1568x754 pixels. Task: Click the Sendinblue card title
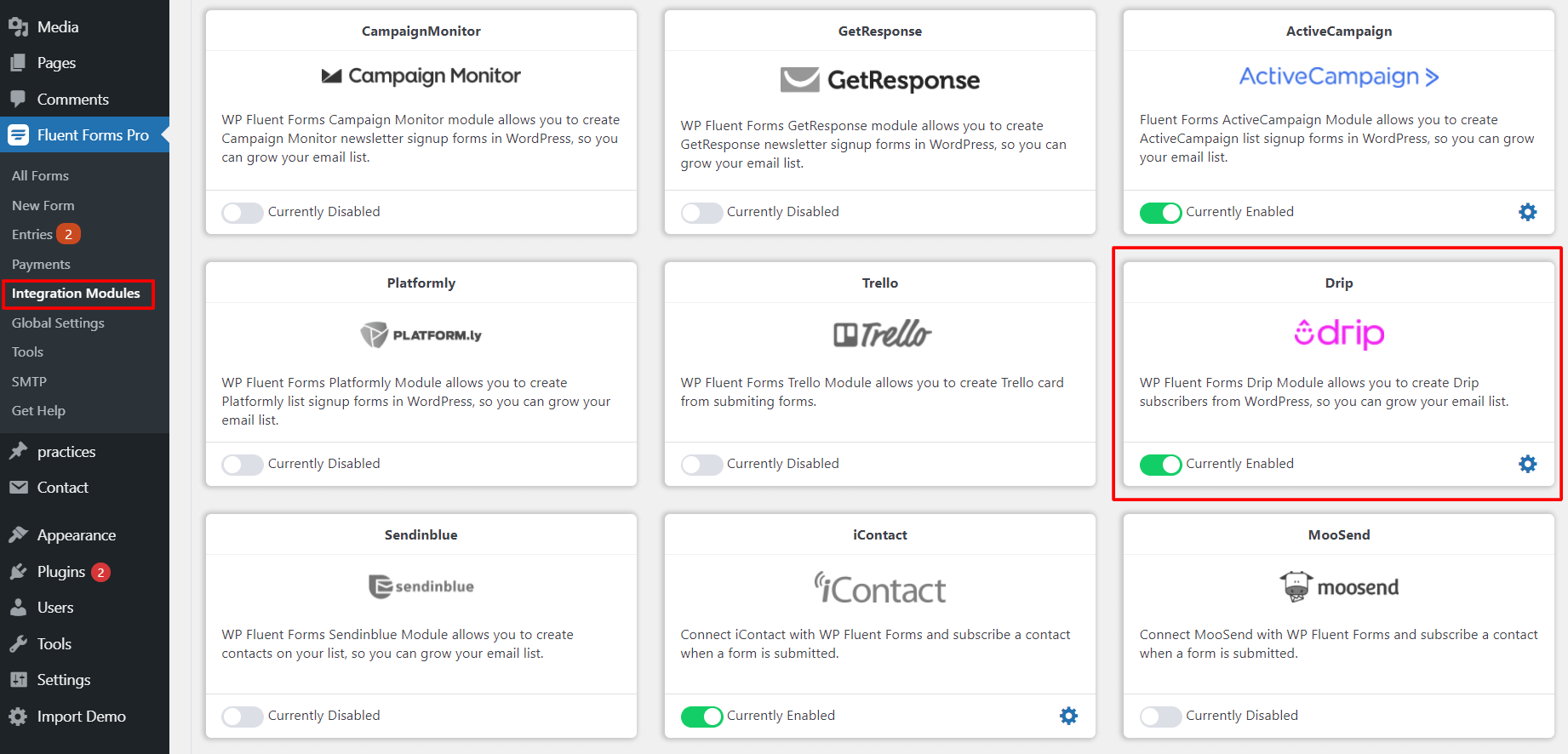421,534
